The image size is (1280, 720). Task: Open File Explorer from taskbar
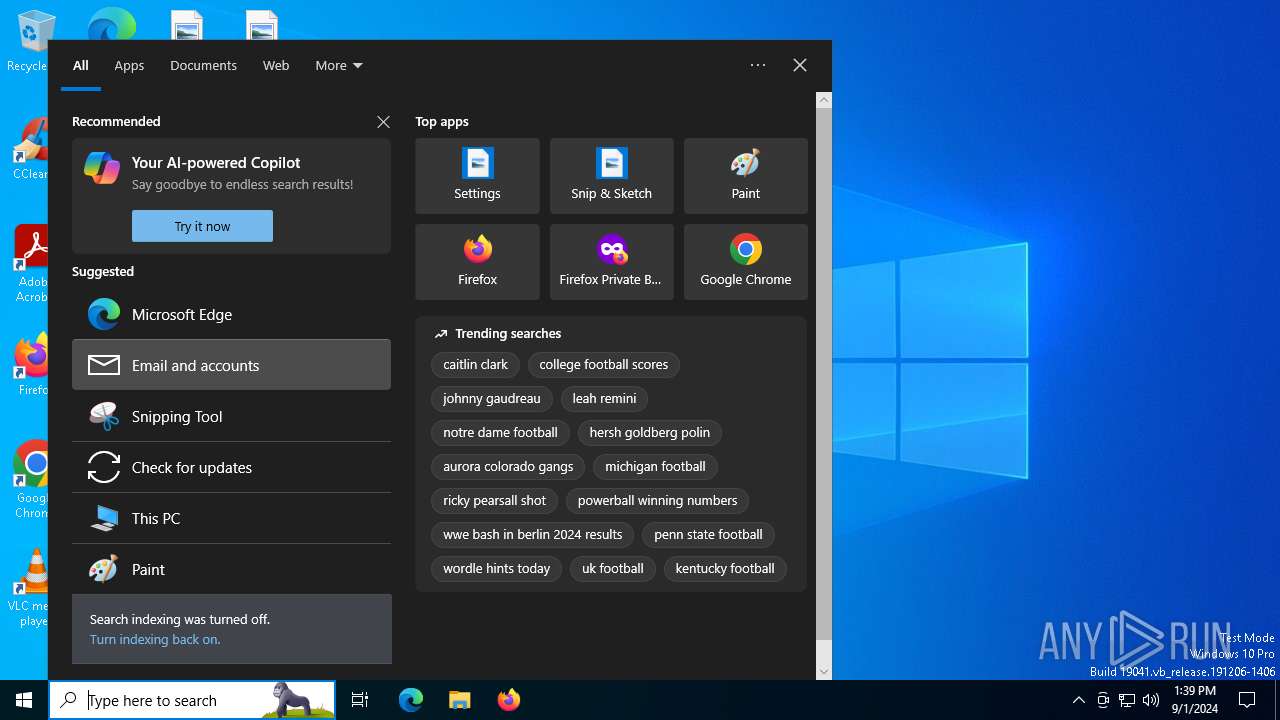coord(460,700)
